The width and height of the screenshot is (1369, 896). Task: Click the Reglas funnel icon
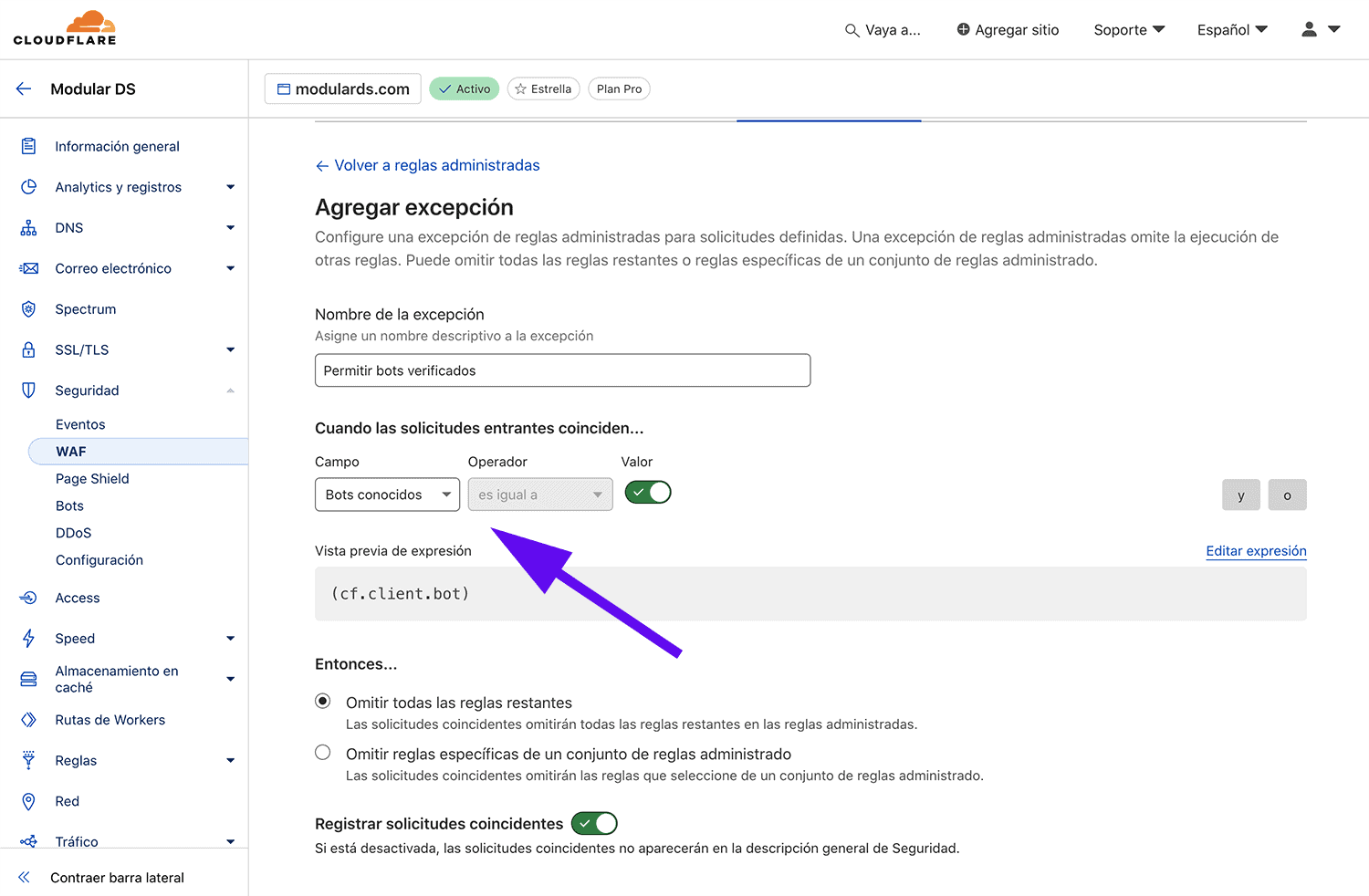[x=29, y=760]
